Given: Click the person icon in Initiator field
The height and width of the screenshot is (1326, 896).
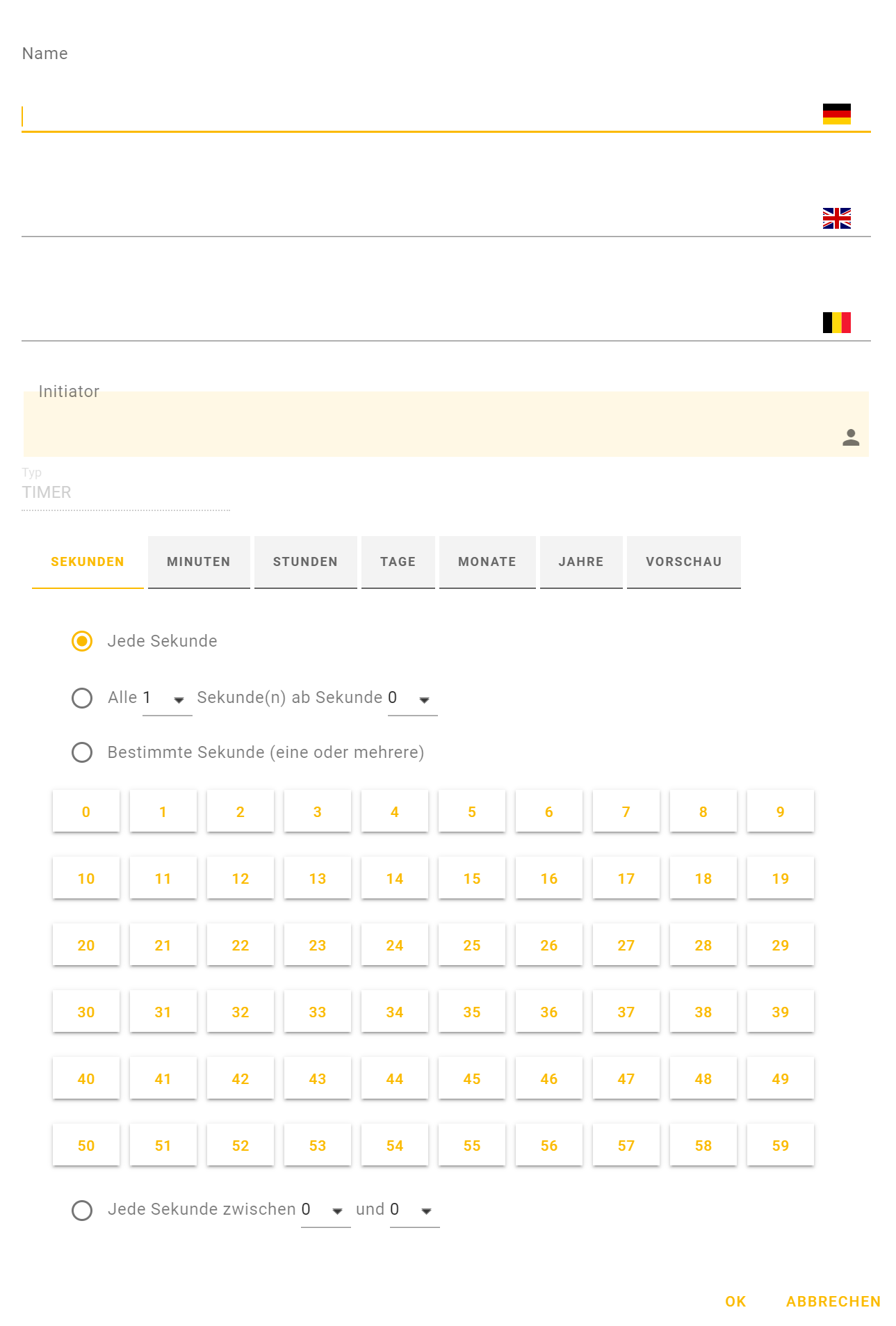Looking at the screenshot, I should tap(850, 437).
